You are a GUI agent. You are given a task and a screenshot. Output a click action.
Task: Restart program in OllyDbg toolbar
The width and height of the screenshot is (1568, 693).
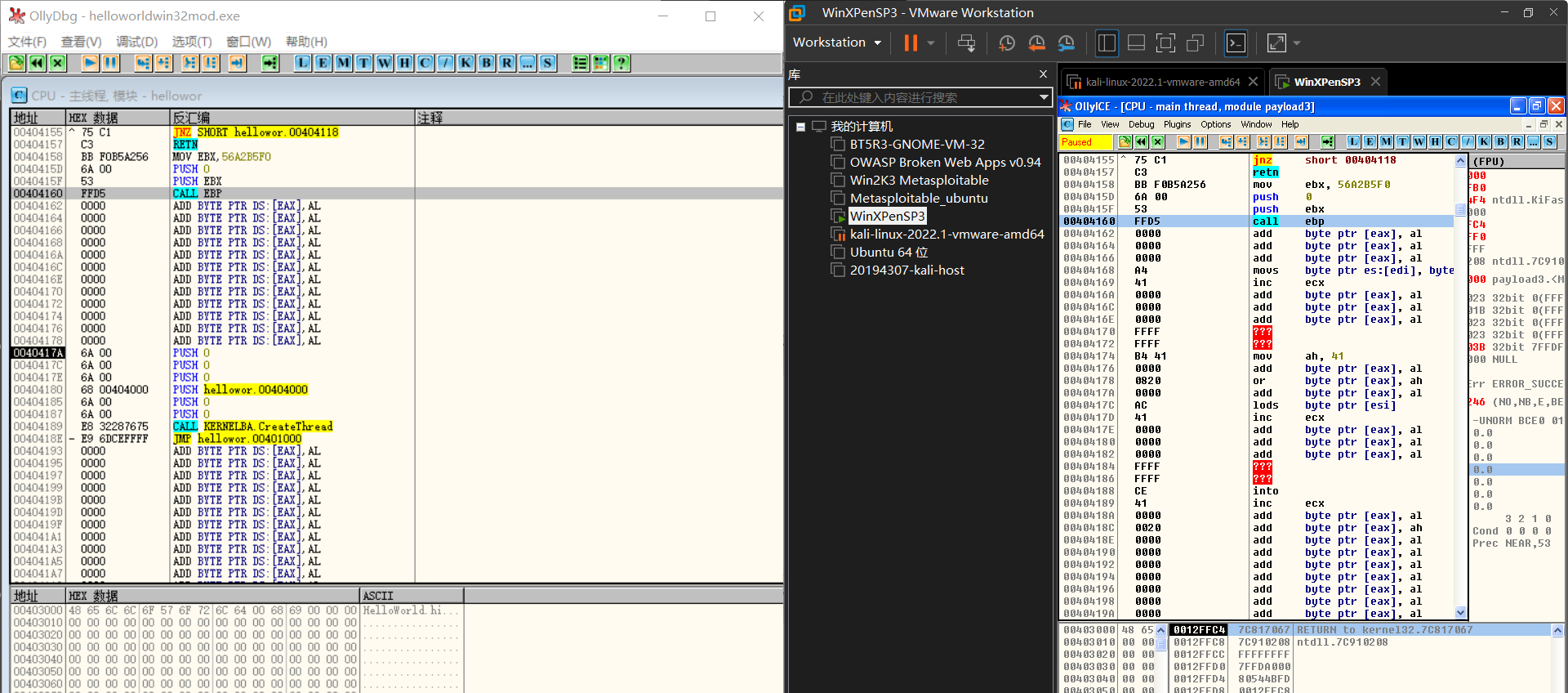[x=38, y=63]
